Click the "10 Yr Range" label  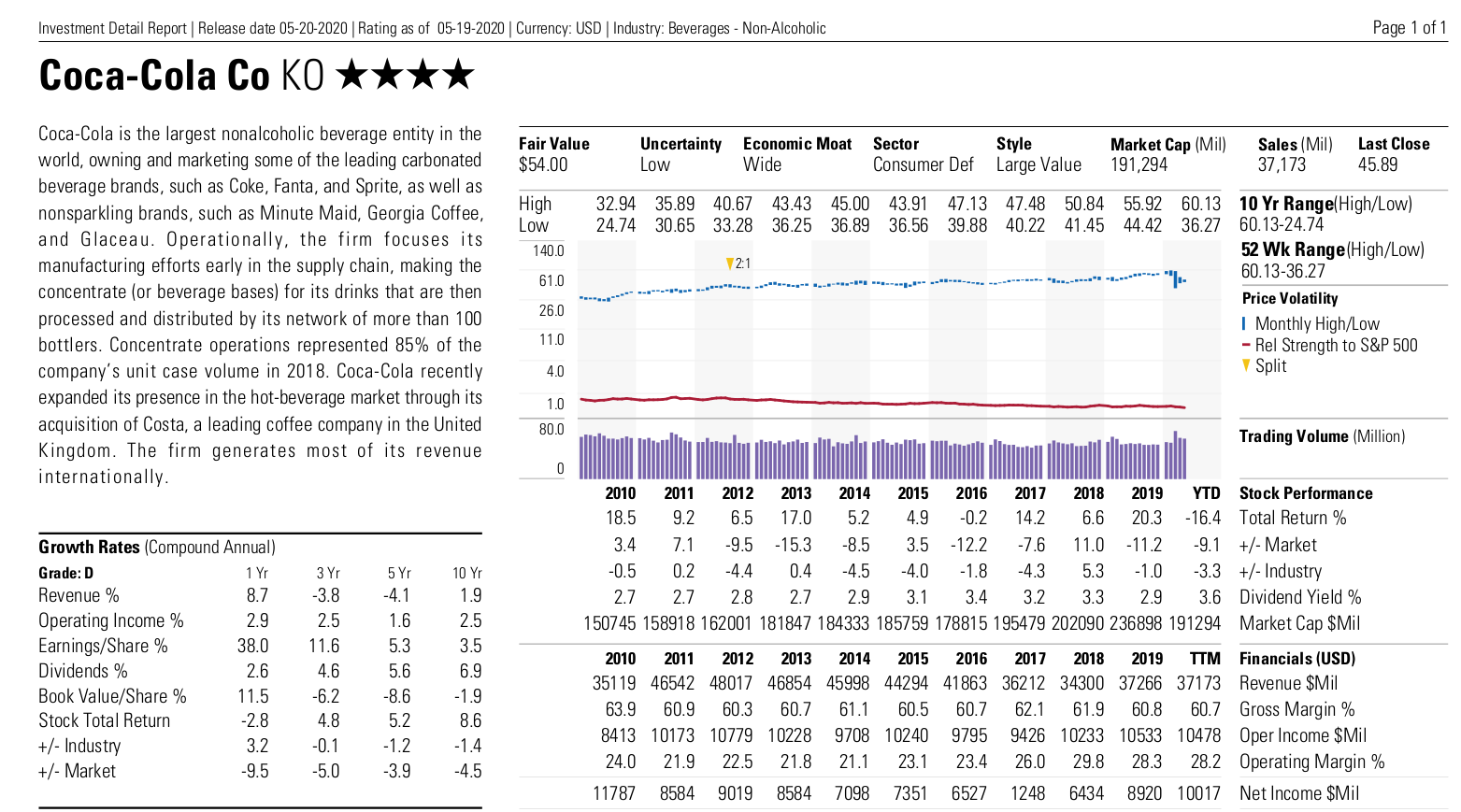point(1286,204)
